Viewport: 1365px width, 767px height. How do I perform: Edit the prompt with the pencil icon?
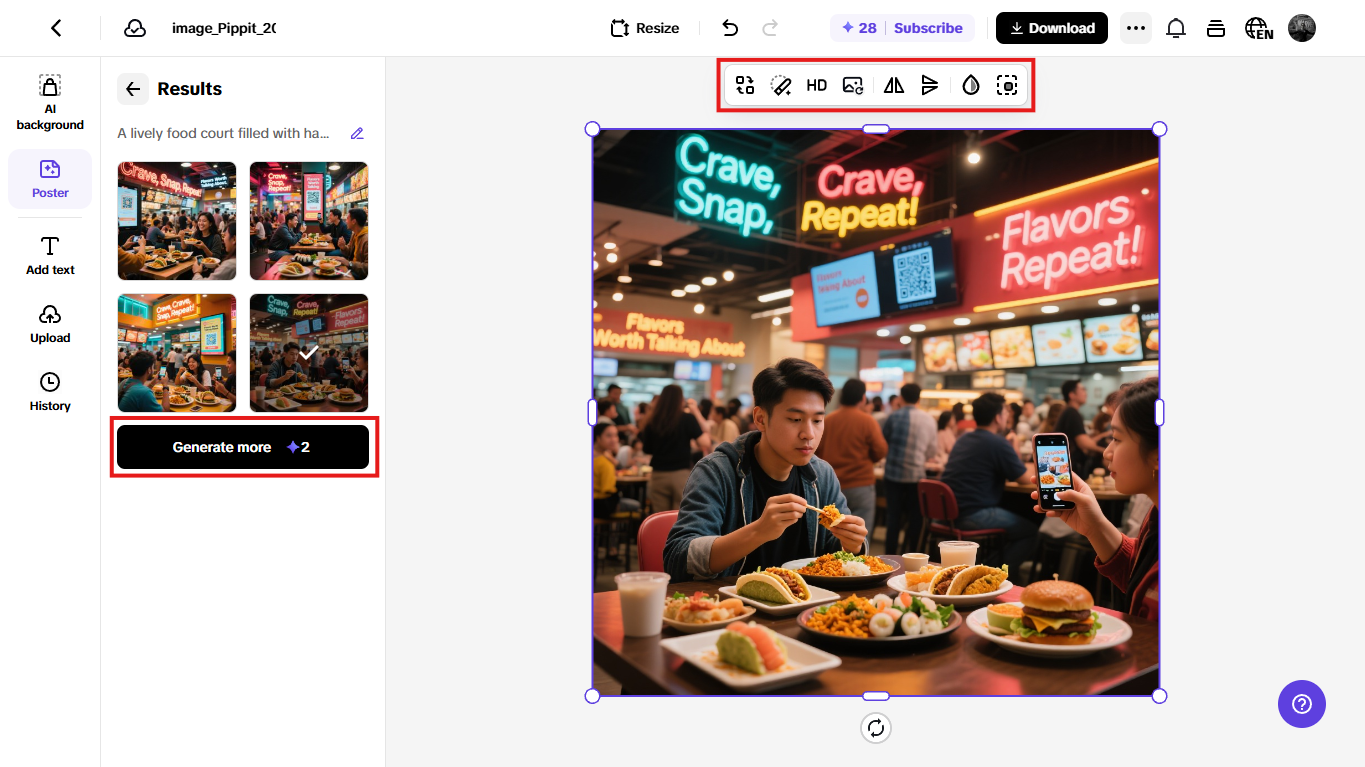point(357,133)
